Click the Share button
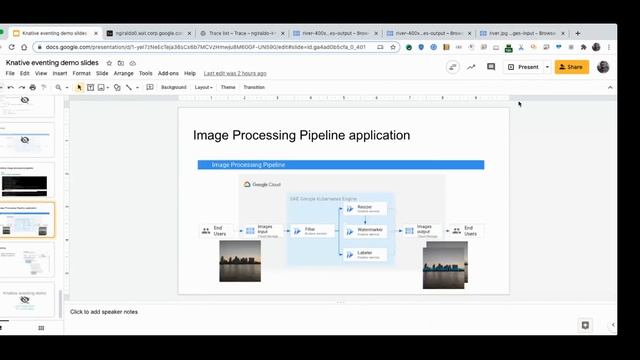The width and height of the screenshot is (640, 360). click(x=571, y=67)
